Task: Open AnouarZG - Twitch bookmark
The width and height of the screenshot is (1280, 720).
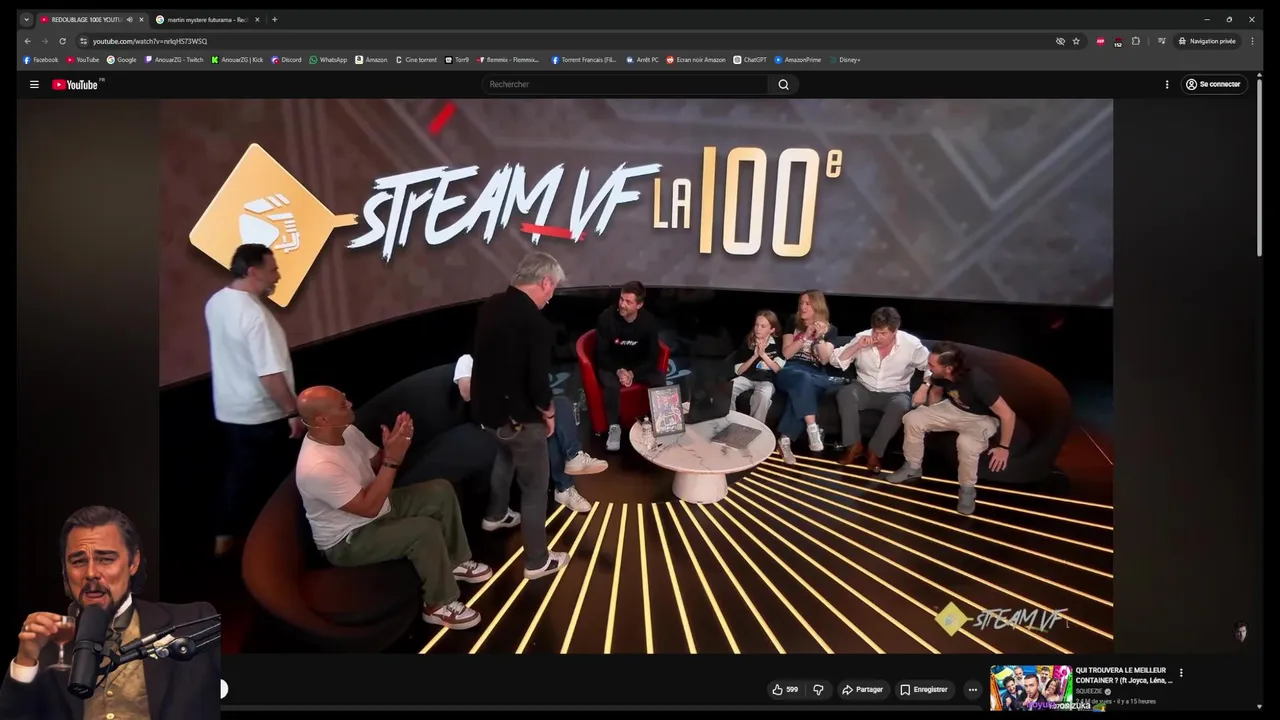Action: coord(174,60)
